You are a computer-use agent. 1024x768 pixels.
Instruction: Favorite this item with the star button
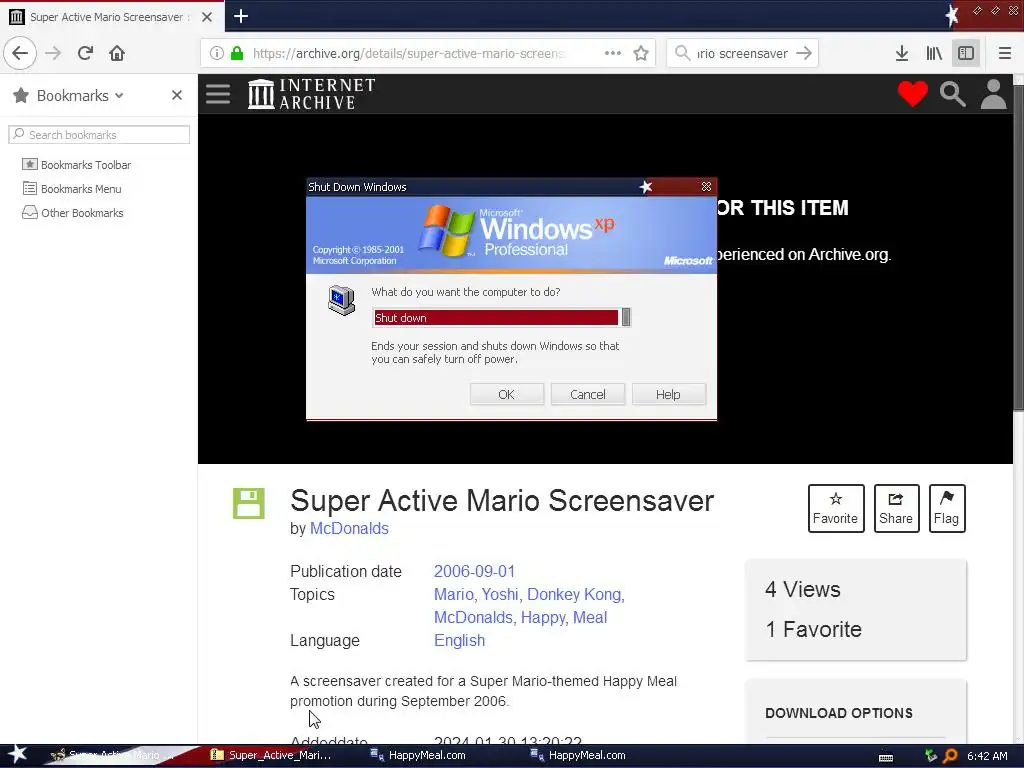click(x=835, y=508)
